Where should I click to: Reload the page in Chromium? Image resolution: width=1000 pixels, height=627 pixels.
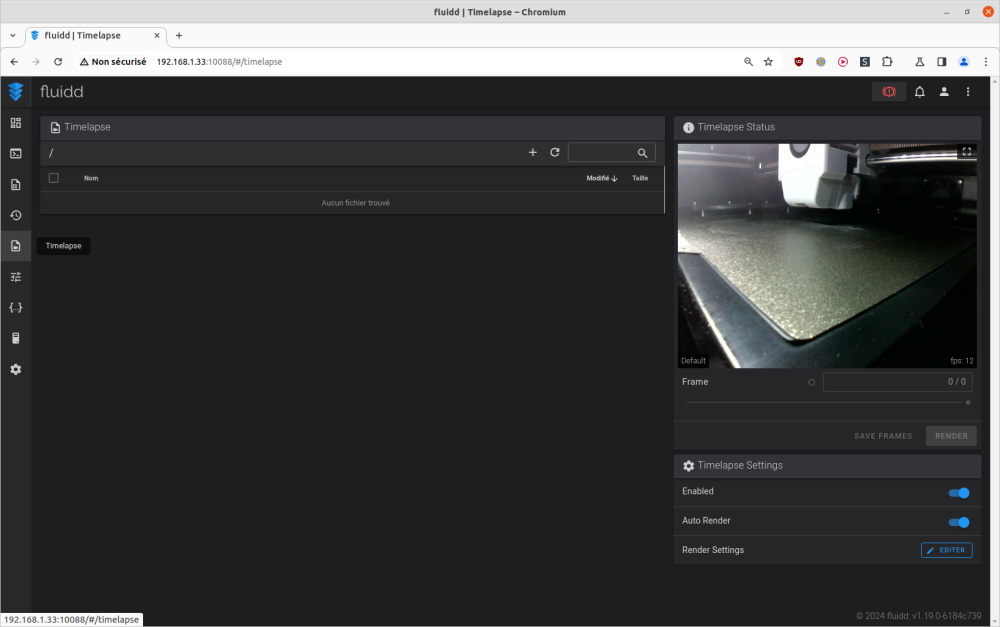point(58,62)
